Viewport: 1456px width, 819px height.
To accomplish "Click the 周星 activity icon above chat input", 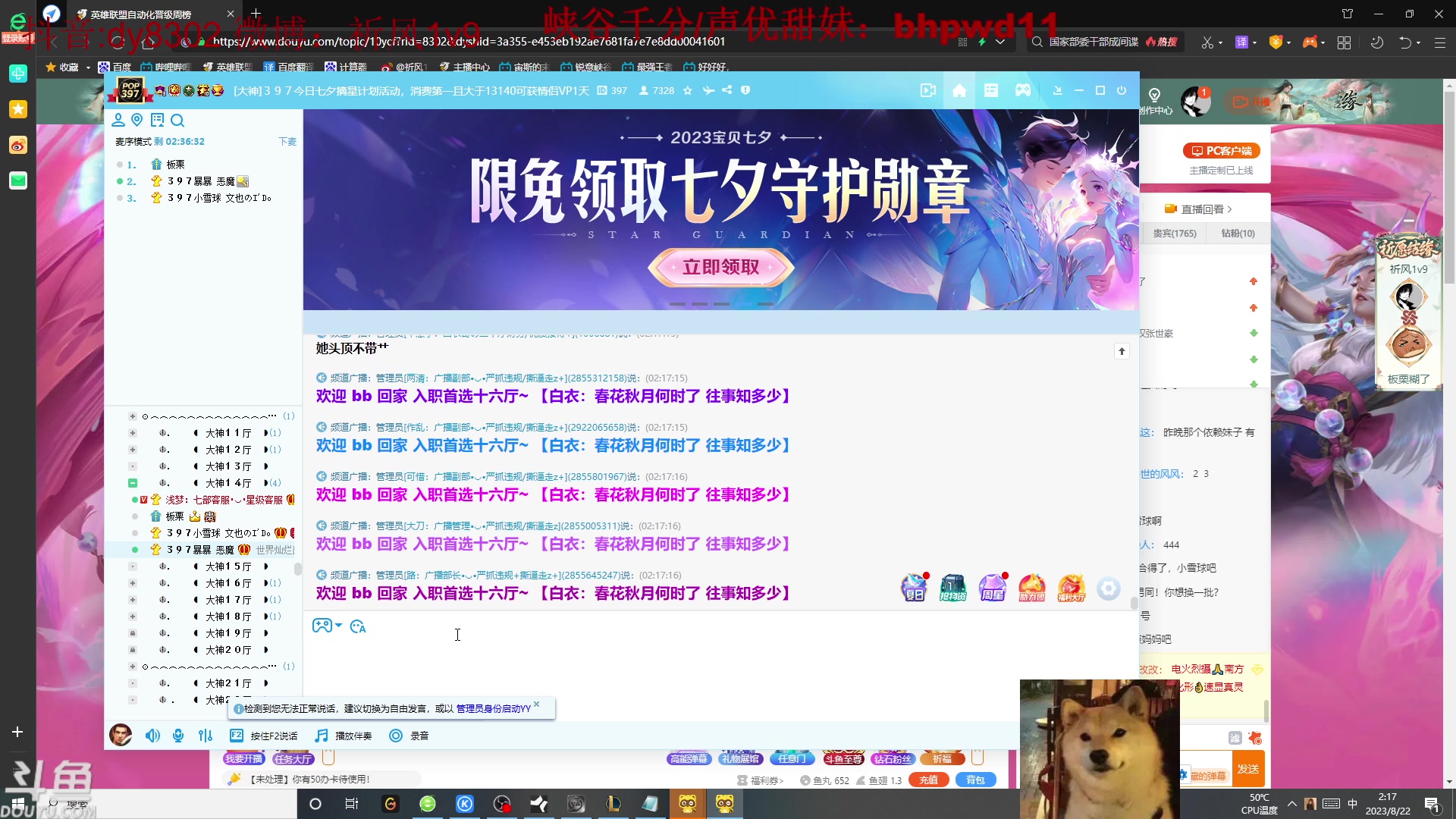I will (993, 588).
